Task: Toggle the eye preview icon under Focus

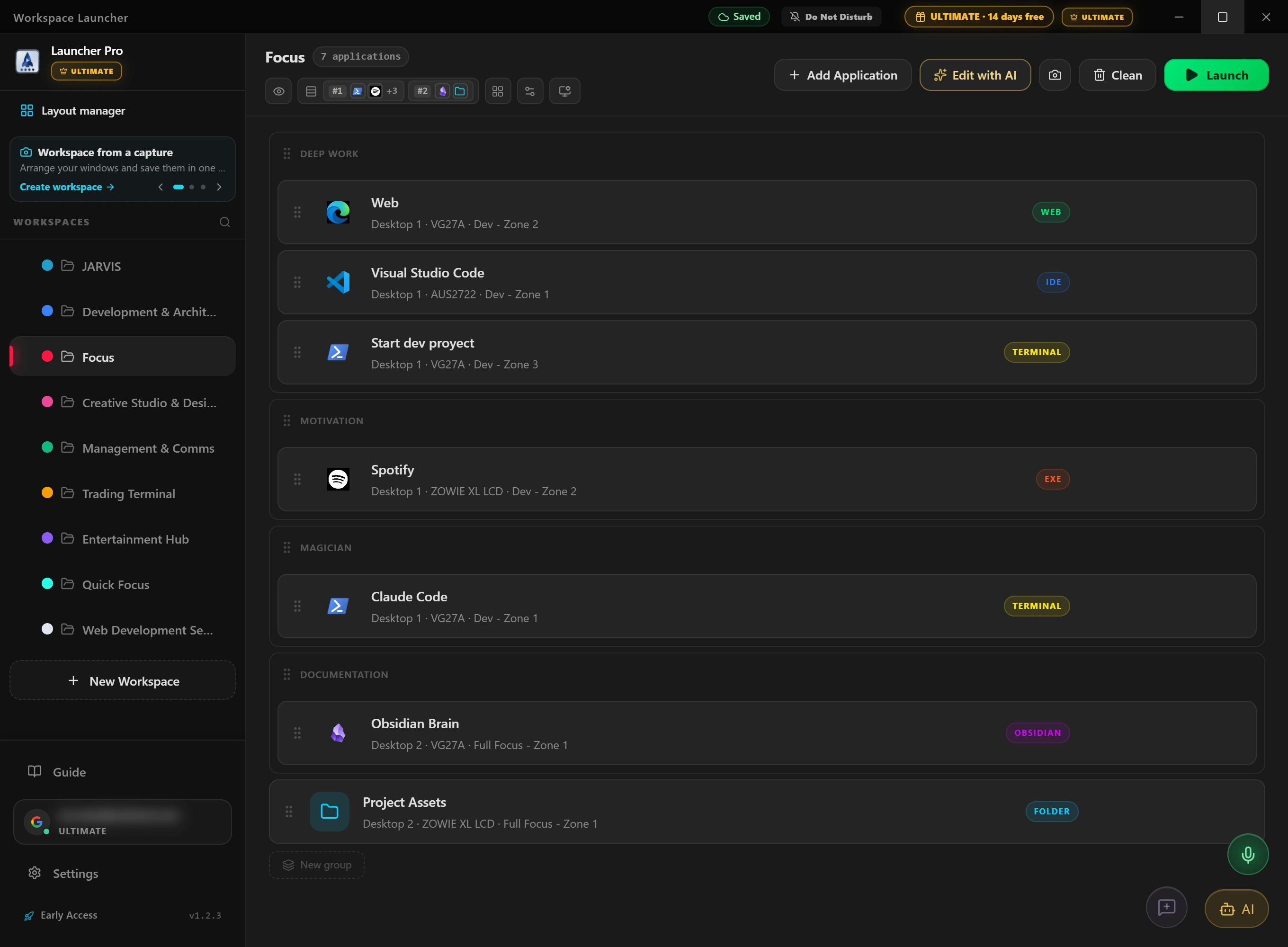Action: pyautogui.click(x=278, y=91)
